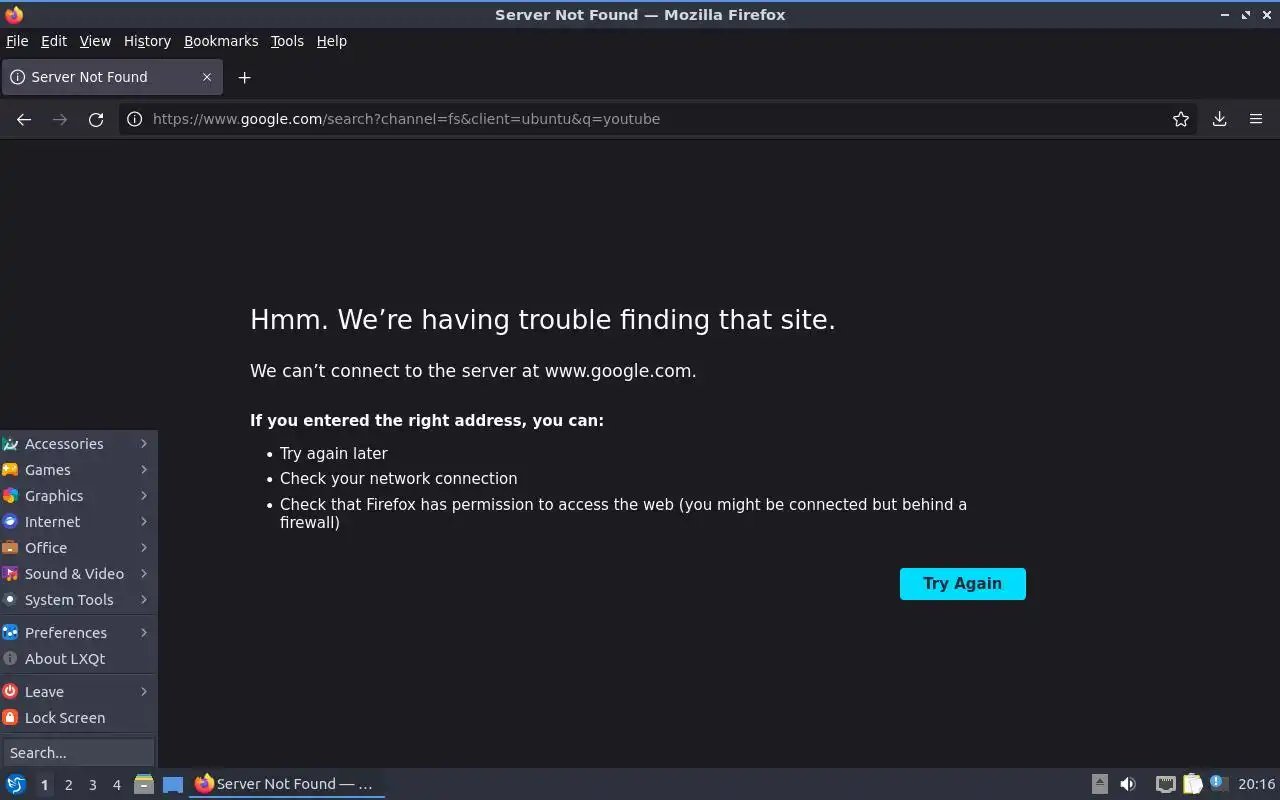The height and width of the screenshot is (800, 1280).
Task: Click the show desktop panel icon
Action: point(173,784)
